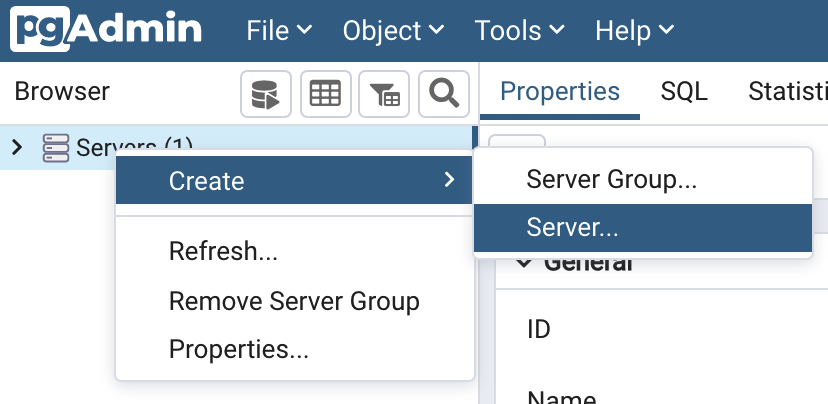
Task: Collapse the General section chevron
Action: pos(522,262)
